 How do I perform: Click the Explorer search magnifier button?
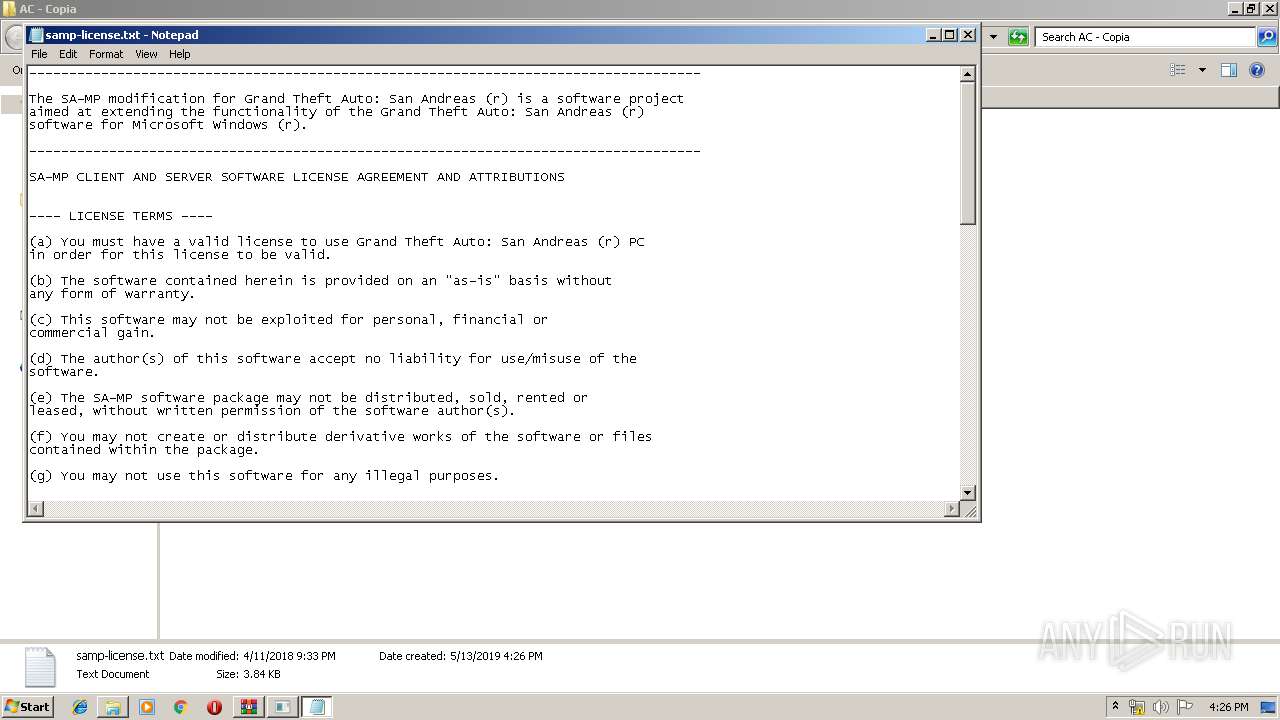pos(1267,37)
